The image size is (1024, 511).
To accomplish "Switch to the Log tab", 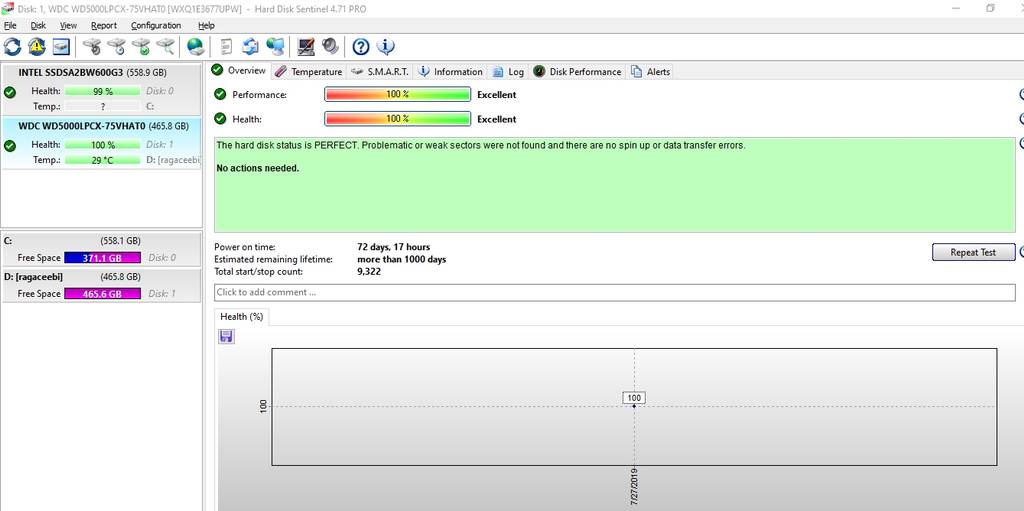I will click(x=508, y=71).
